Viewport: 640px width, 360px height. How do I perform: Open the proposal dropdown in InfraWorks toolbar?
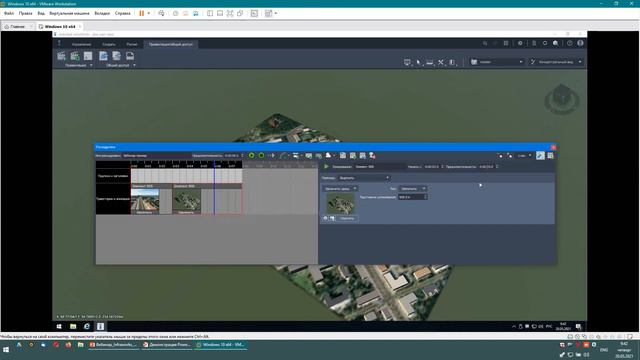[x=497, y=62]
